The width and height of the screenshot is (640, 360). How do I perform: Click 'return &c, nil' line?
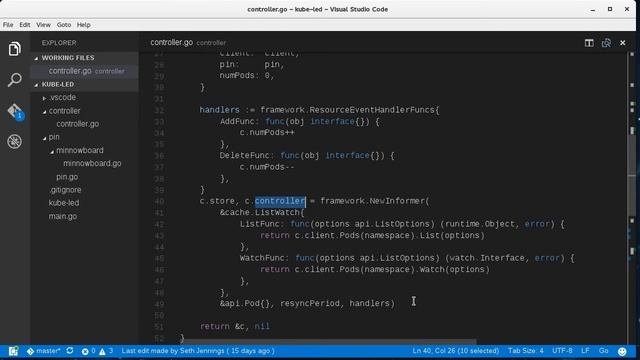(x=235, y=327)
